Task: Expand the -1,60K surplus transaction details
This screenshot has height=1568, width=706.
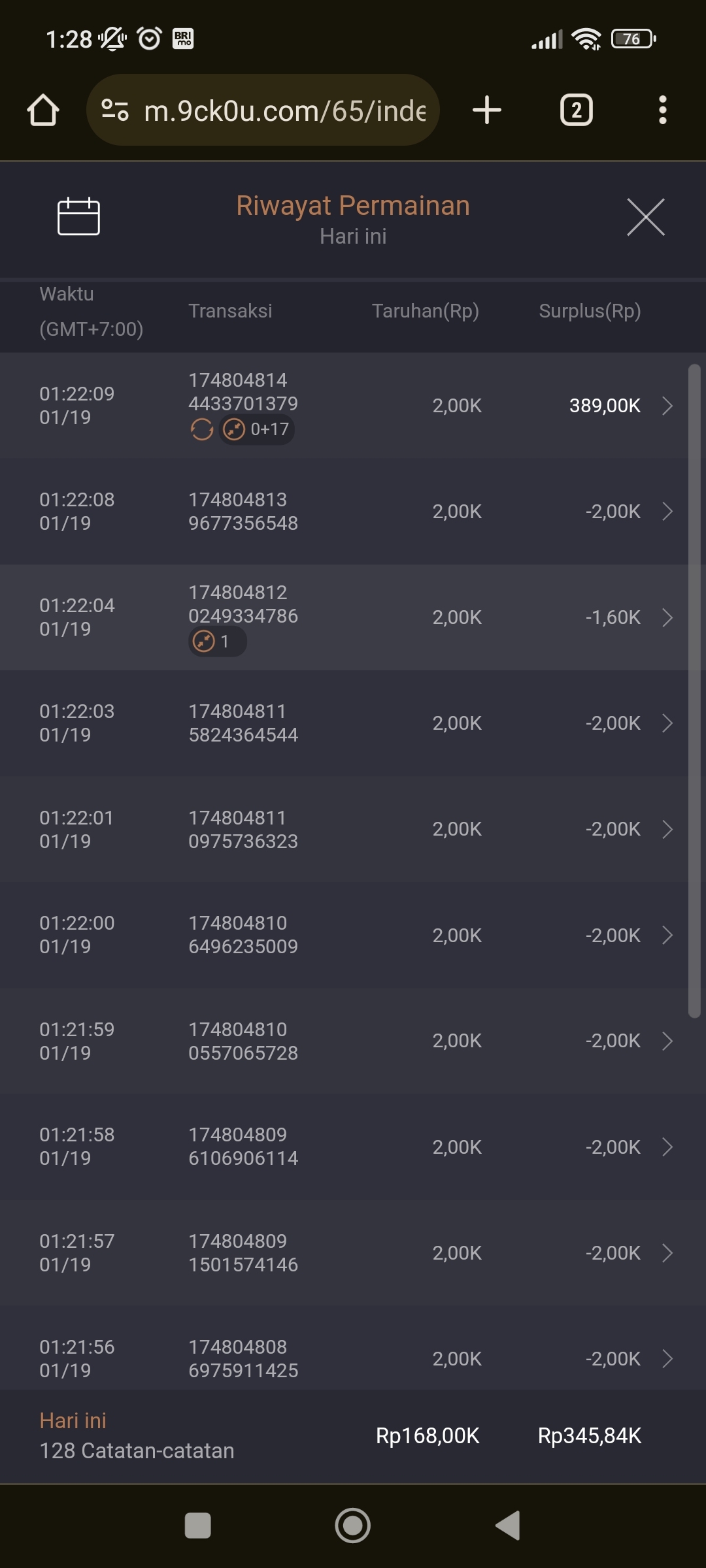Action: click(667, 617)
